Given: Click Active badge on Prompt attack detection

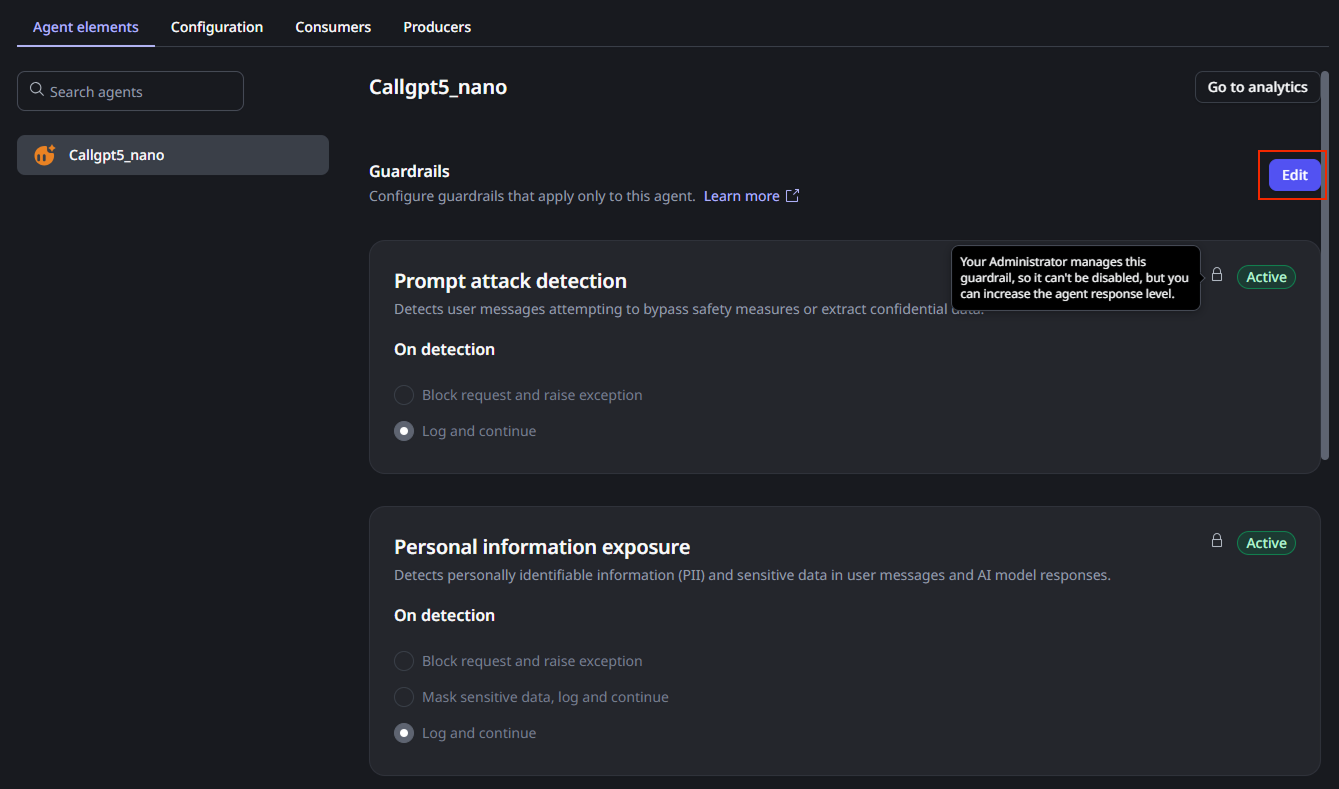Looking at the screenshot, I should 1266,277.
